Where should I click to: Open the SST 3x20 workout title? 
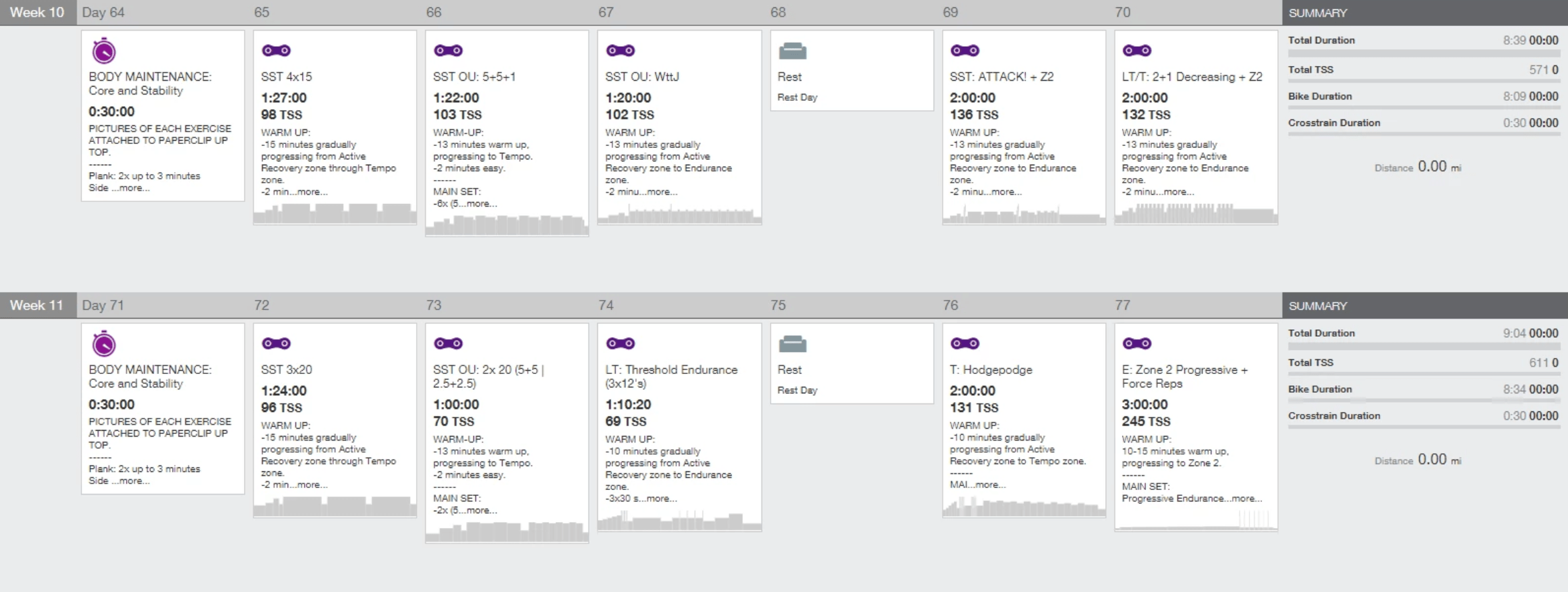(x=287, y=369)
